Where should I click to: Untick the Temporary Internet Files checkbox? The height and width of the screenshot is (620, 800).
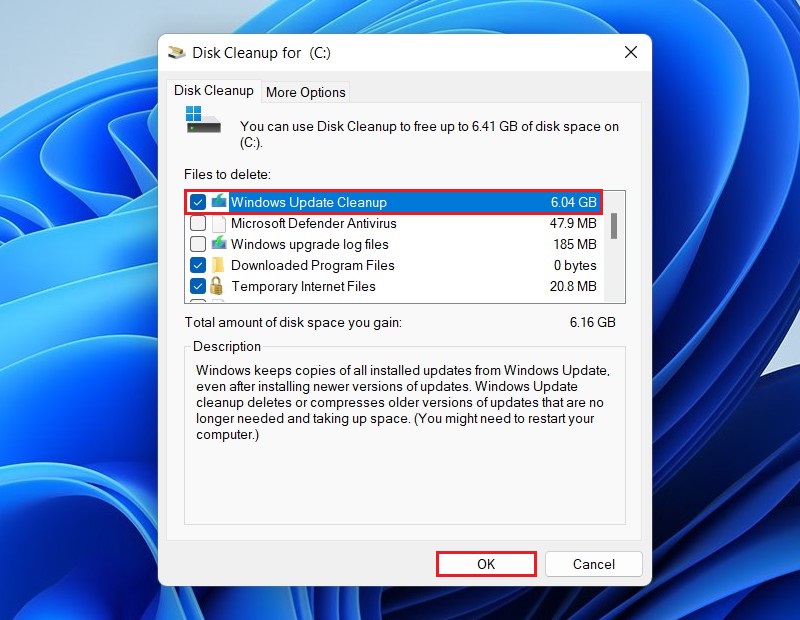tap(197, 286)
